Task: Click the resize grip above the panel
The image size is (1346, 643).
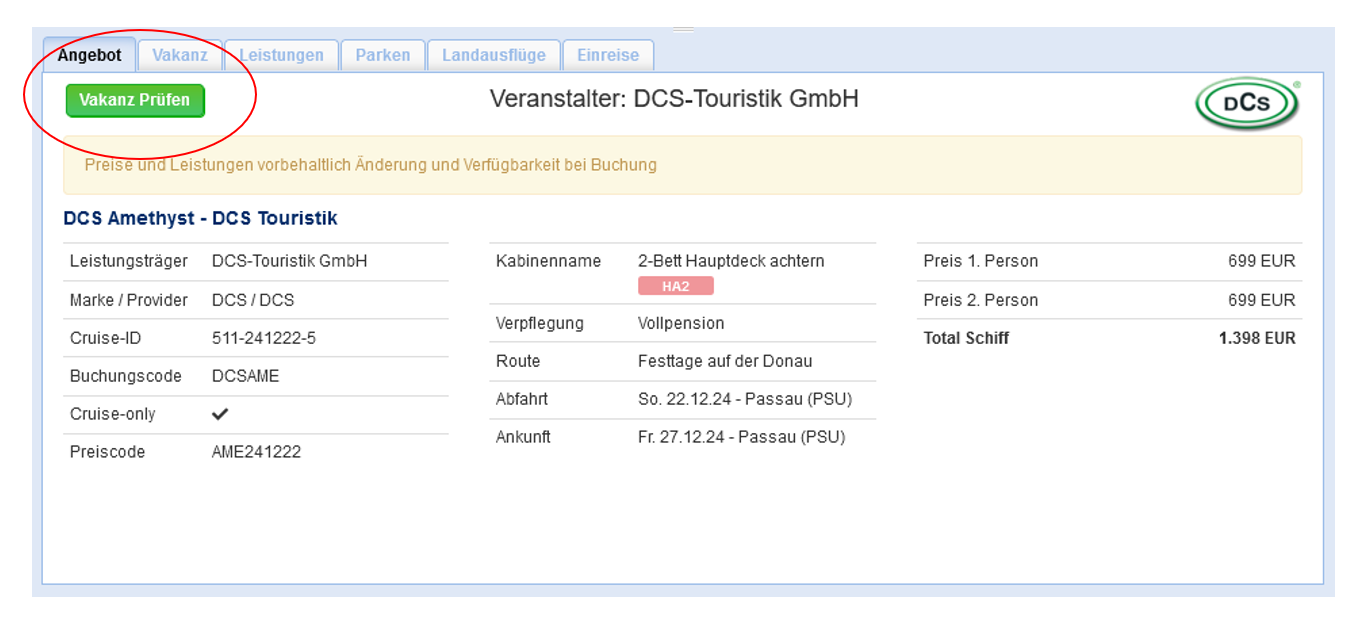Action: click(x=683, y=30)
